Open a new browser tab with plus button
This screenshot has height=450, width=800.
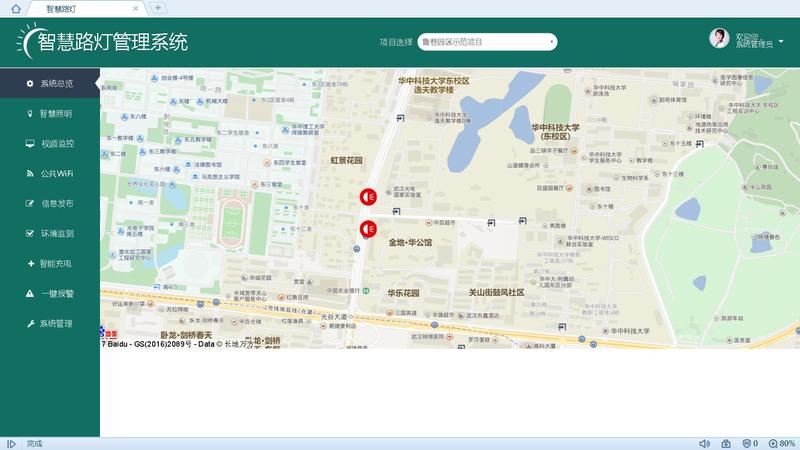(158, 8)
